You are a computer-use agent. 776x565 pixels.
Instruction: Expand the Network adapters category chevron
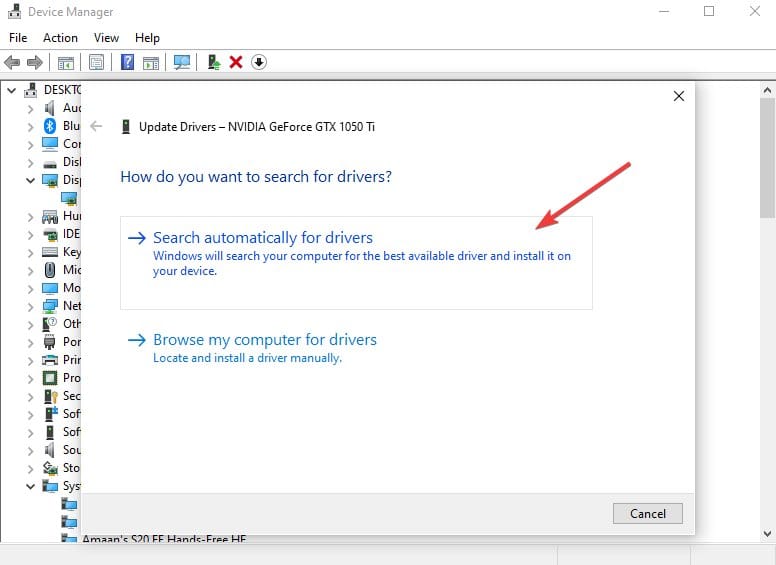click(31, 306)
